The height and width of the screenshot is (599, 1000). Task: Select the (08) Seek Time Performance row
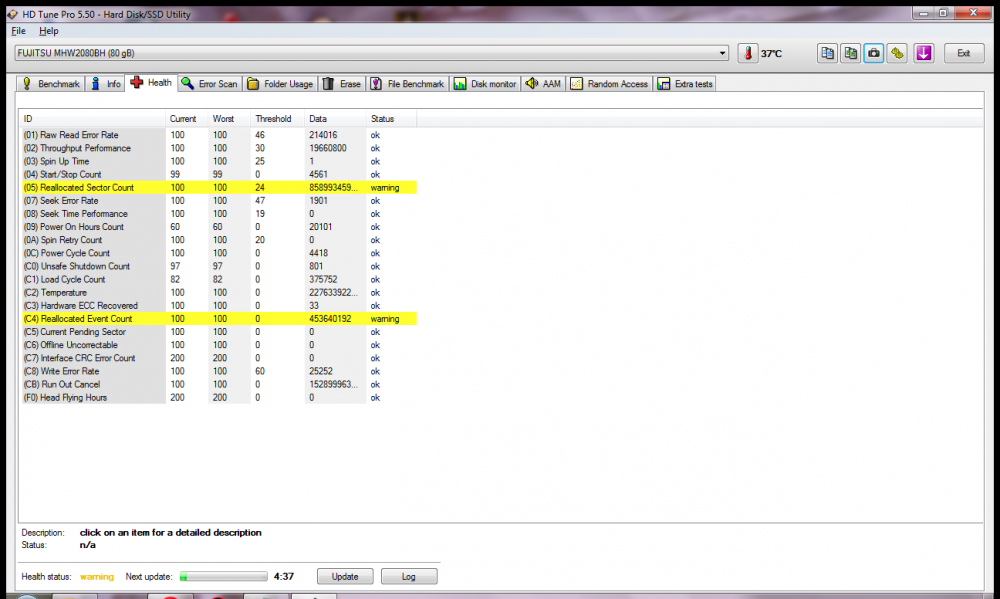pos(219,214)
